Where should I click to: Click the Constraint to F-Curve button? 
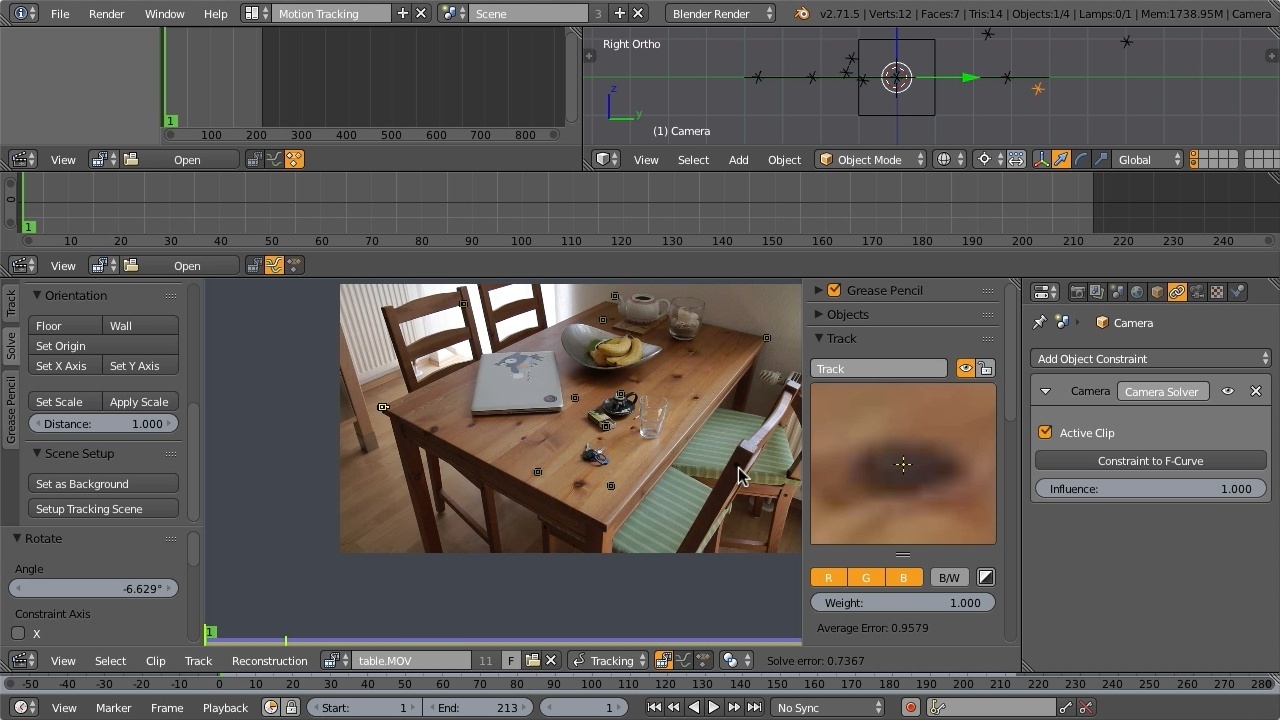[1150, 461]
